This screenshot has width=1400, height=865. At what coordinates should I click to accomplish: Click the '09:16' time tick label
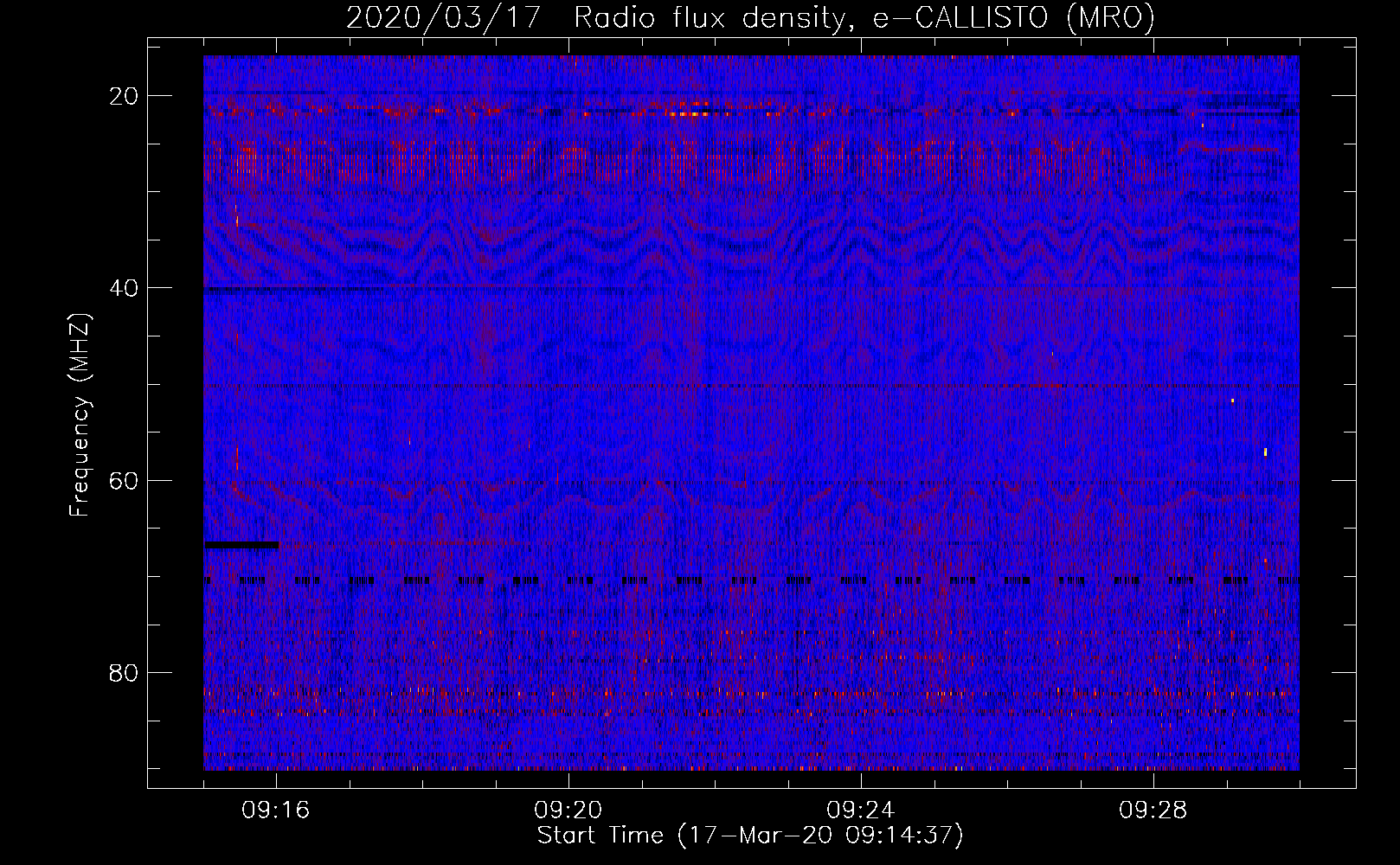(x=276, y=811)
